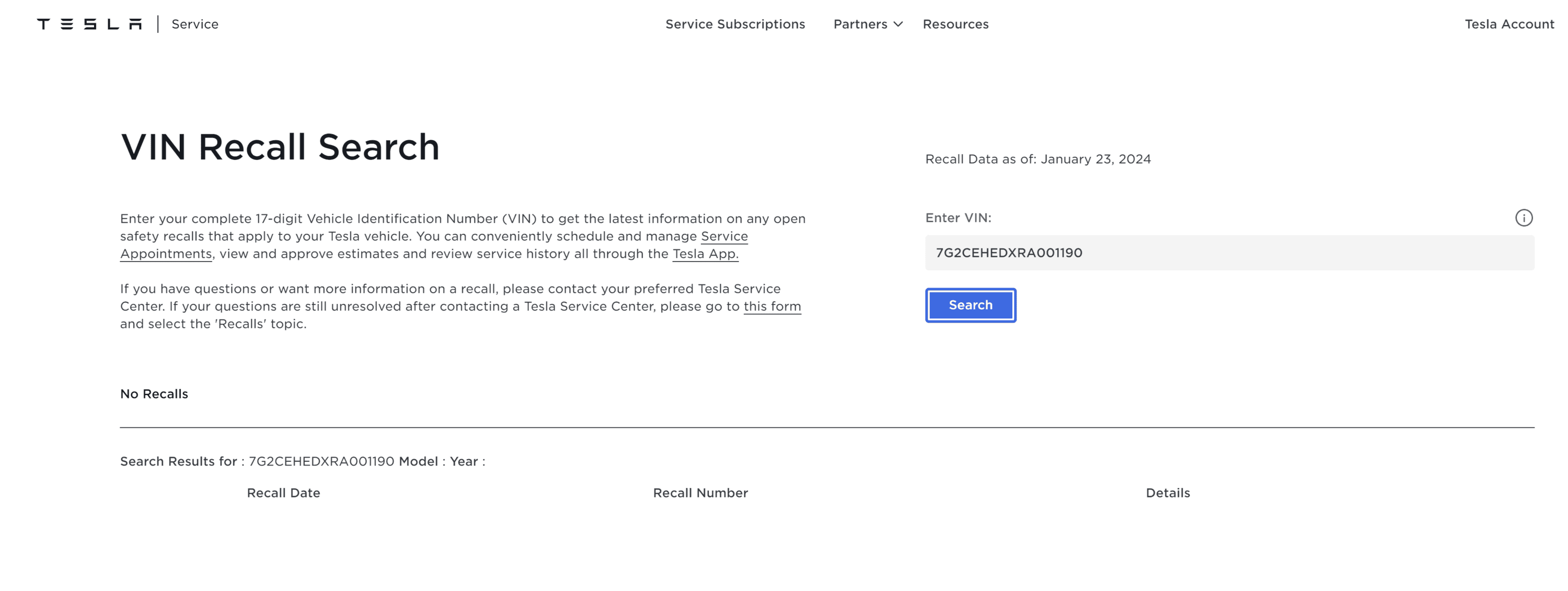The width and height of the screenshot is (1568, 591).
Task: Expand the Partners dropdown menu
Action: 868,25
